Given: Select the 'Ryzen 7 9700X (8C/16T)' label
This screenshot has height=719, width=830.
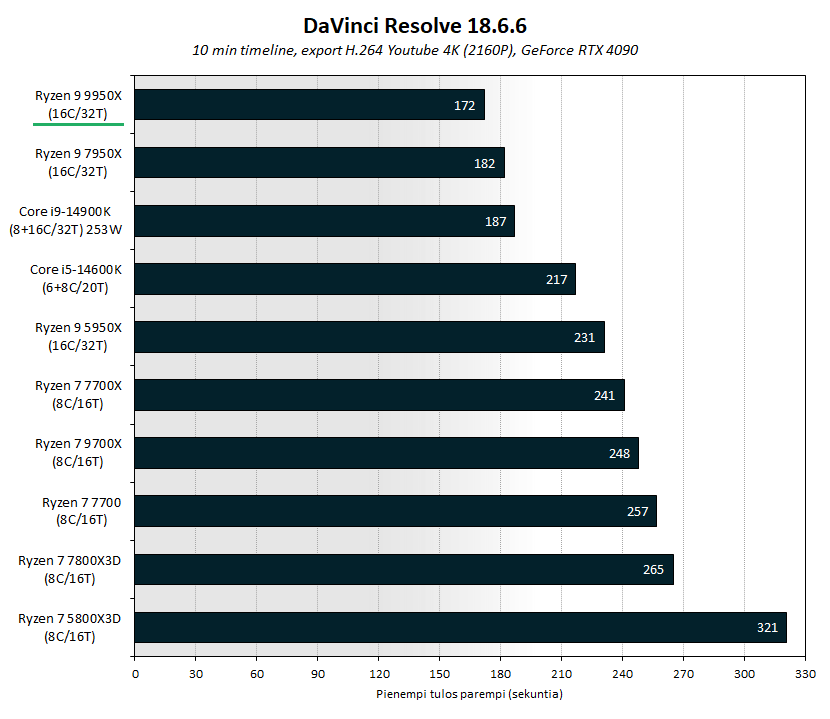Looking at the screenshot, I should [x=78, y=453].
